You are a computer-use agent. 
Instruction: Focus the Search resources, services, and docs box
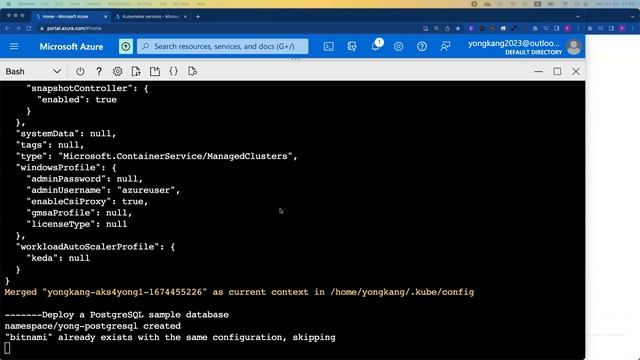coord(223,47)
